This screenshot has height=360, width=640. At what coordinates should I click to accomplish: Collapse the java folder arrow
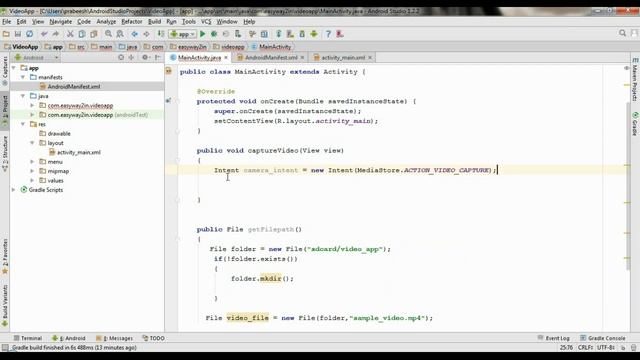point(23,96)
